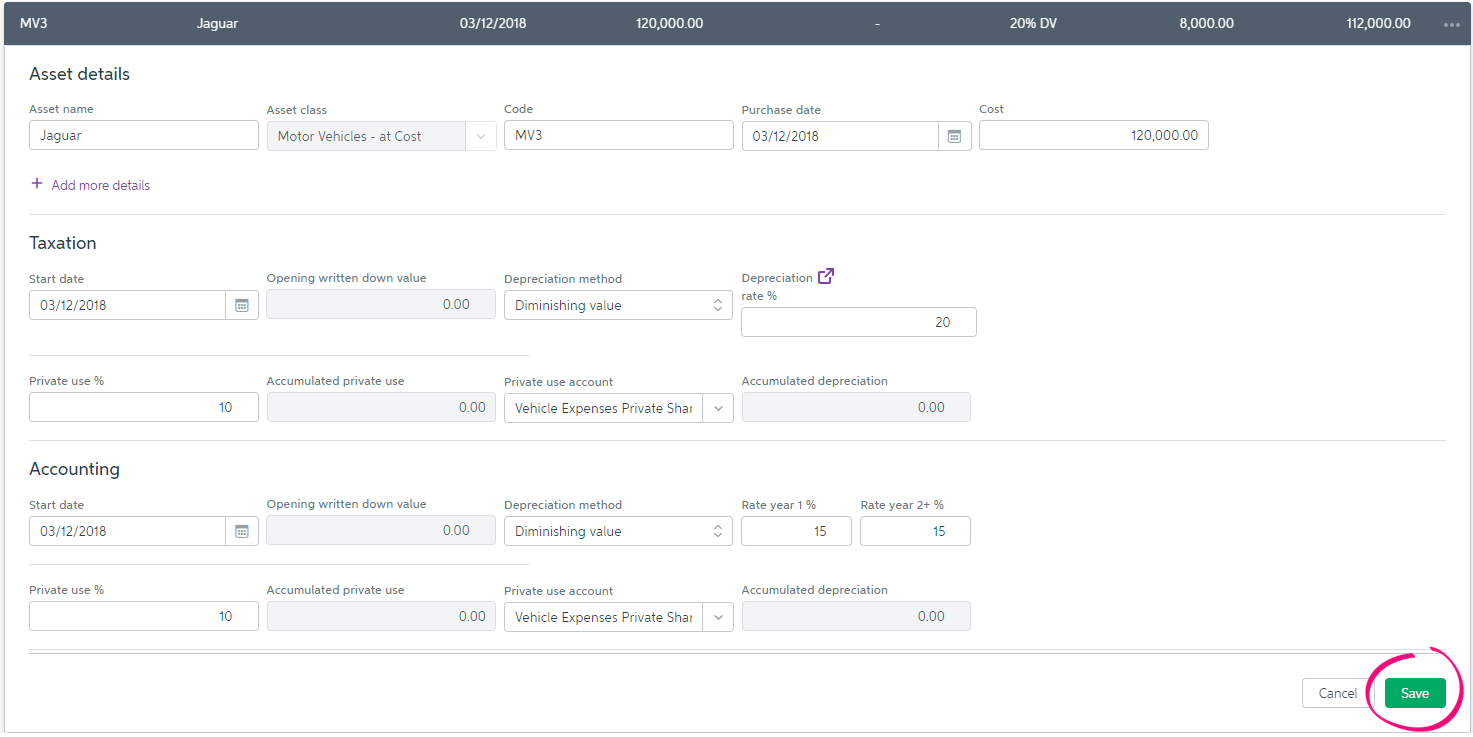Expand the Asset class dropdown
The image size is (1473, 737).
pos(480,136)
